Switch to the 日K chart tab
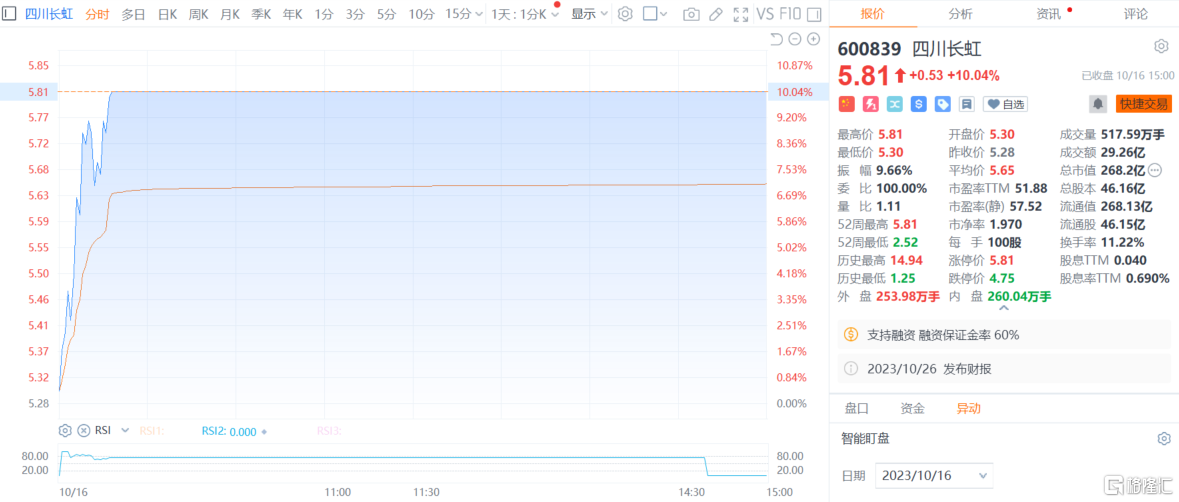 click(x=167, y=14)
